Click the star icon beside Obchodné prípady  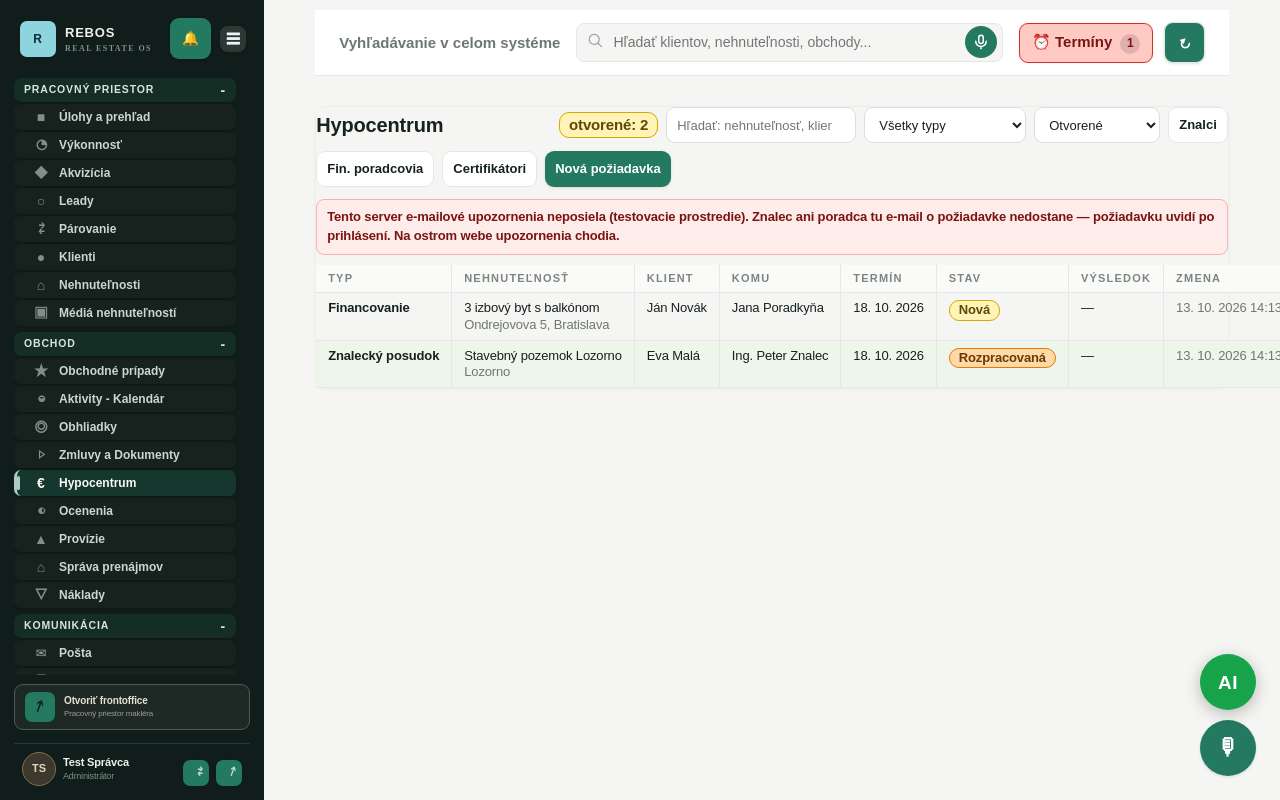[x=41, y=371]
